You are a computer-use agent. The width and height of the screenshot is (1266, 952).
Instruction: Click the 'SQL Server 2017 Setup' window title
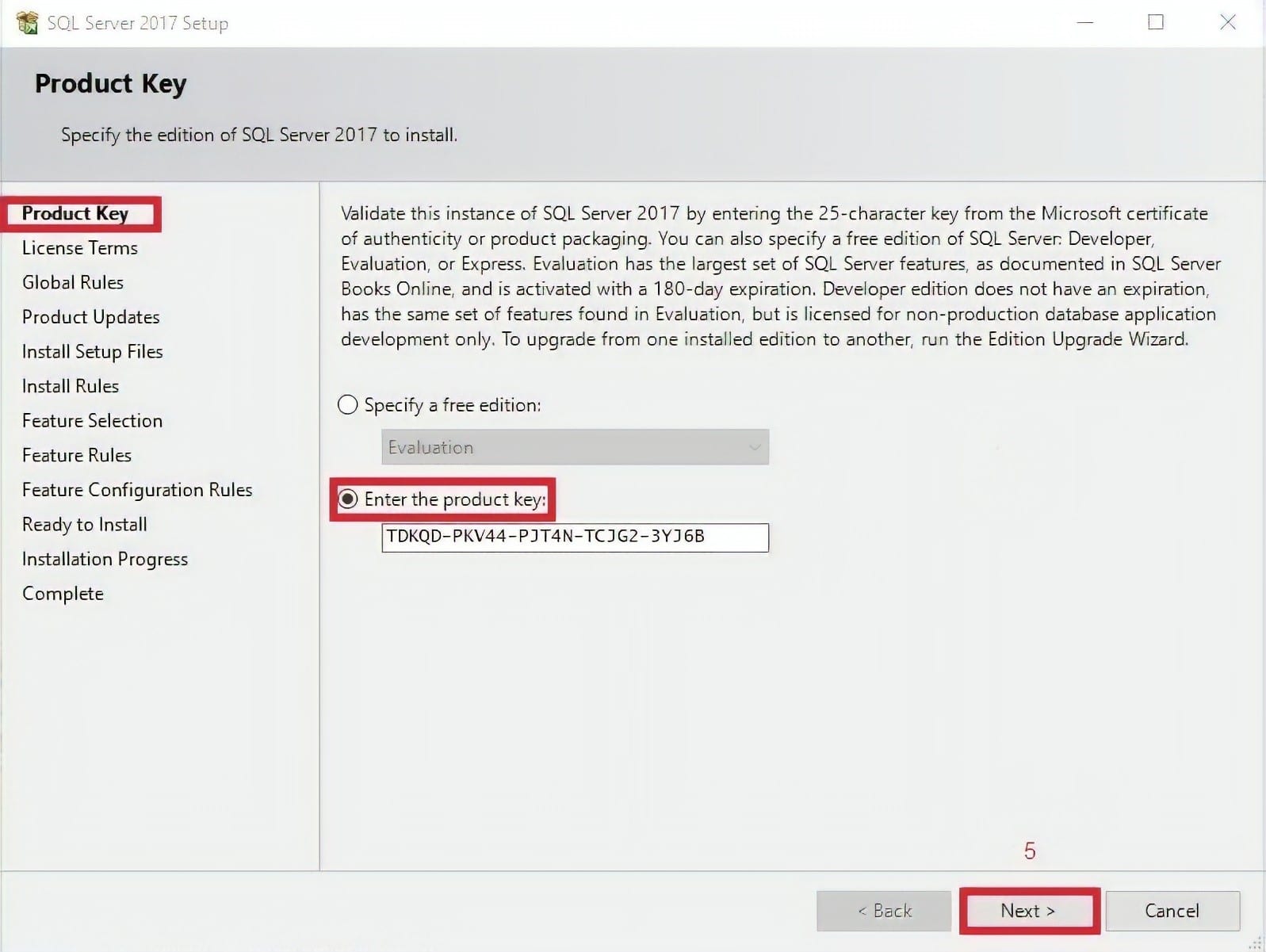(x=138, y=23)
